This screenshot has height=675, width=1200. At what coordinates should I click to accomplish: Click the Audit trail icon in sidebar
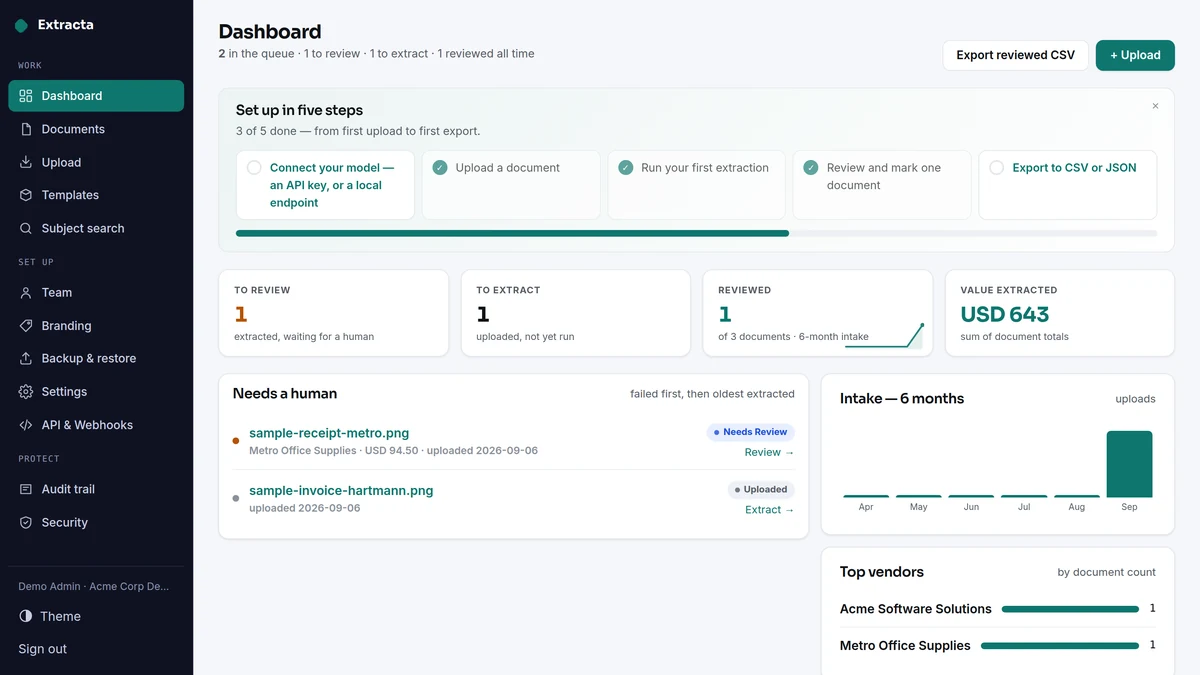coord(26,489)
